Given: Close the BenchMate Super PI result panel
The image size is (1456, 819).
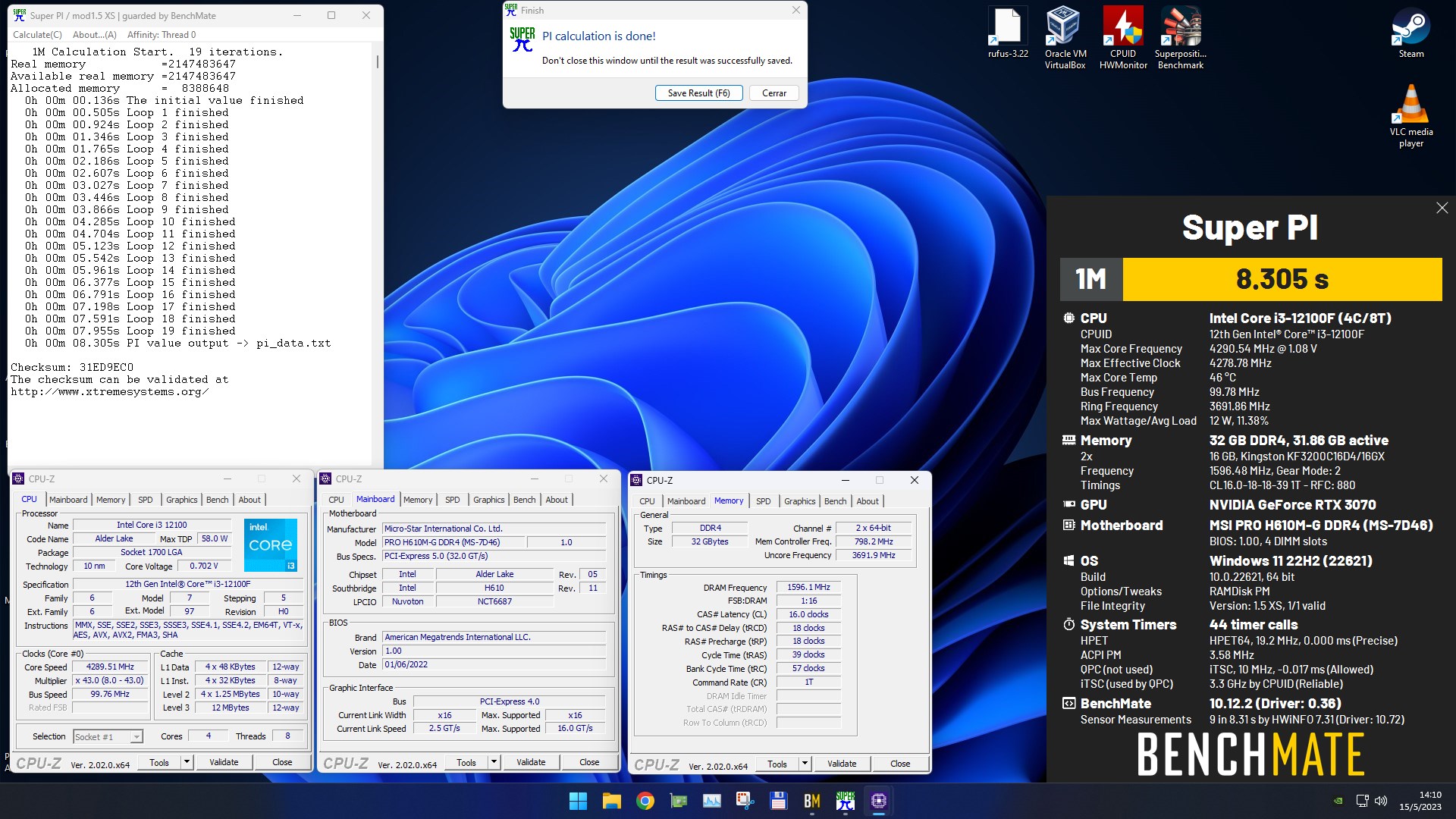Looking at the screenshot, I should tap(1442, 208).
